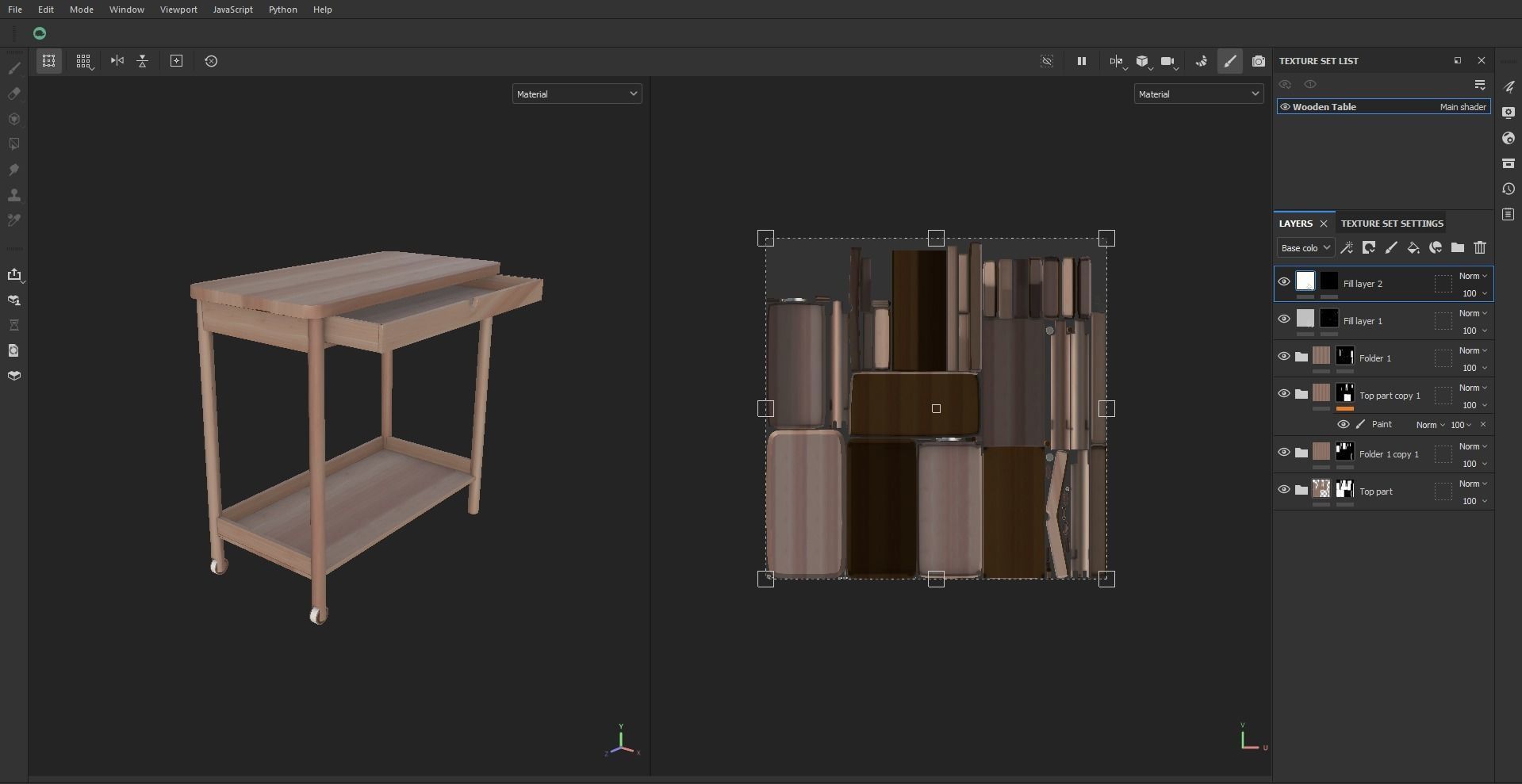Click the center transform square icon

tap(177, 61)
